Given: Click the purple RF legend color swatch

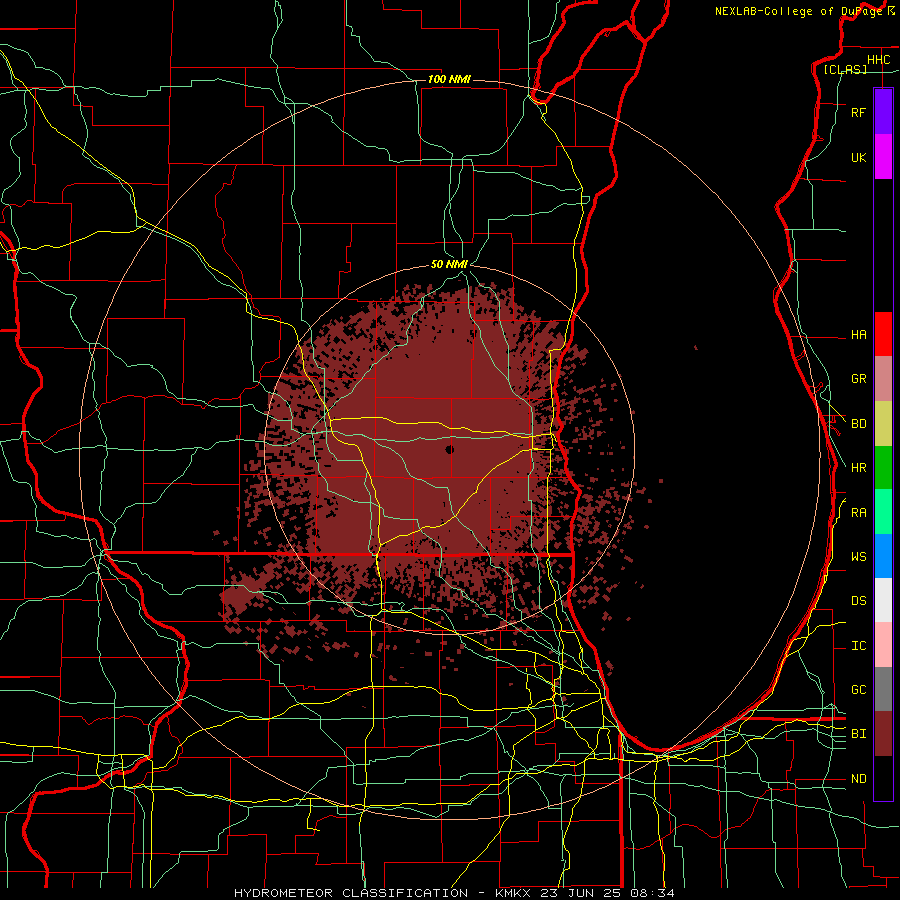Looking at the screenshot, I should click(x=883, y=112).
